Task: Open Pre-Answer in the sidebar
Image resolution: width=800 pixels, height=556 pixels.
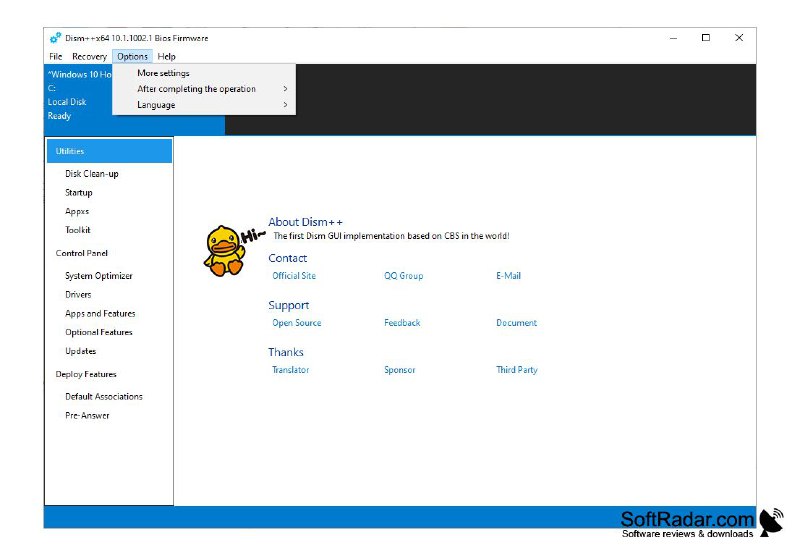Action: (87, 415)
